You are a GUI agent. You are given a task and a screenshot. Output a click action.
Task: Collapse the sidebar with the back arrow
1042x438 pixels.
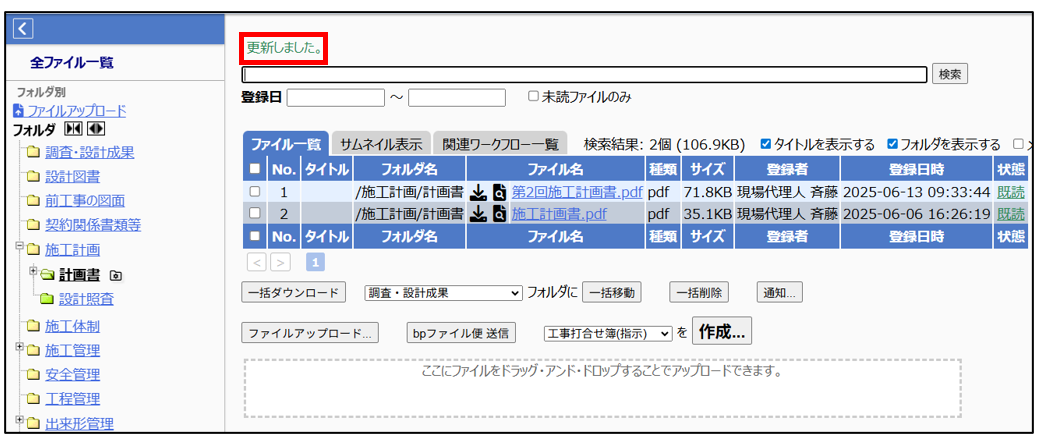(22, 28)
